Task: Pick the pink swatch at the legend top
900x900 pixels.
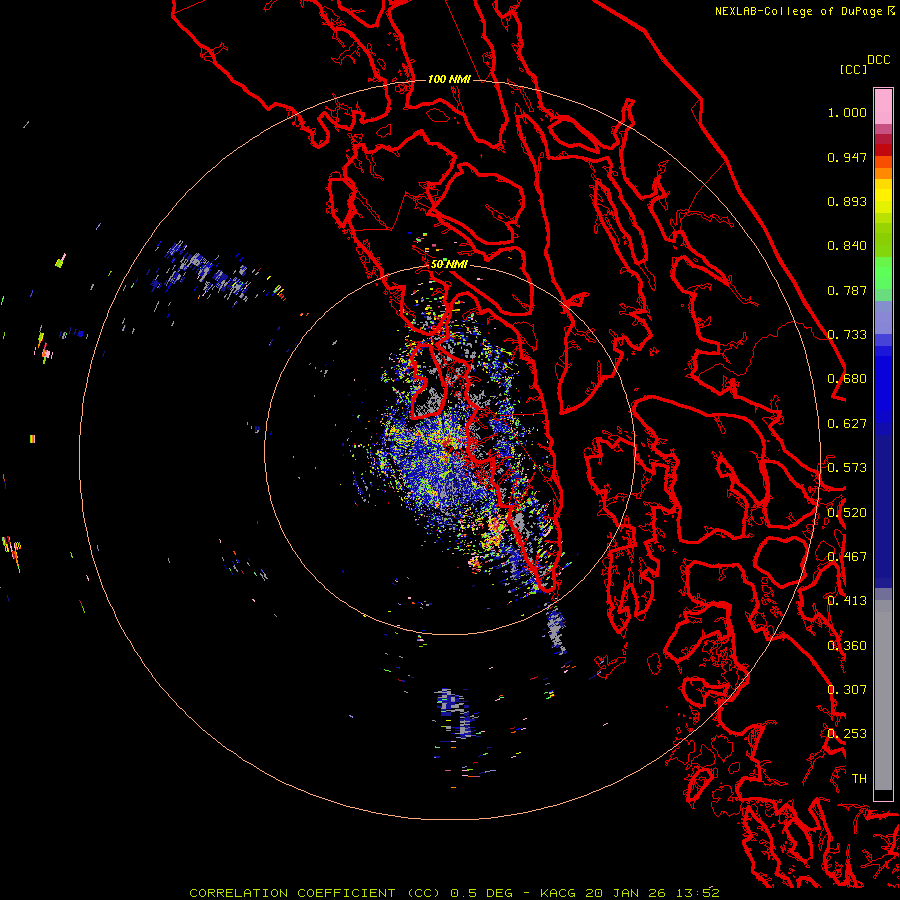Action: [x=883, y=106]
